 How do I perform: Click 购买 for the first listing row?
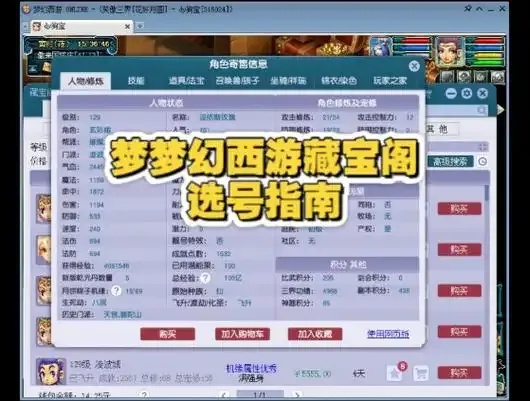[459, 209]
